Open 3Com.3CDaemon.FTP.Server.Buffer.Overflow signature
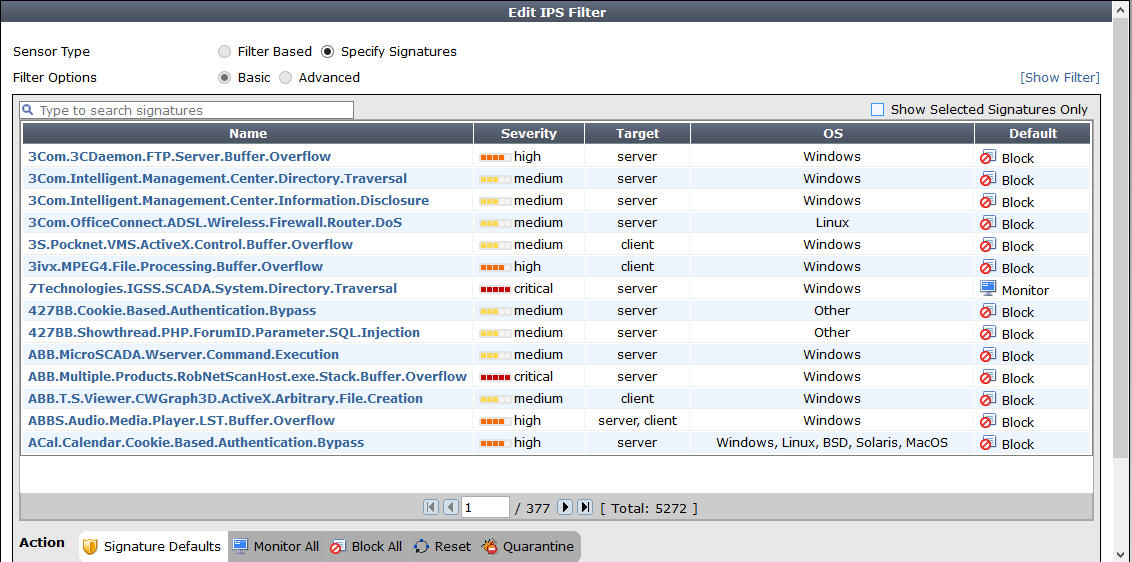Viewport: 1132px width, 562px height. coord(179,157)
